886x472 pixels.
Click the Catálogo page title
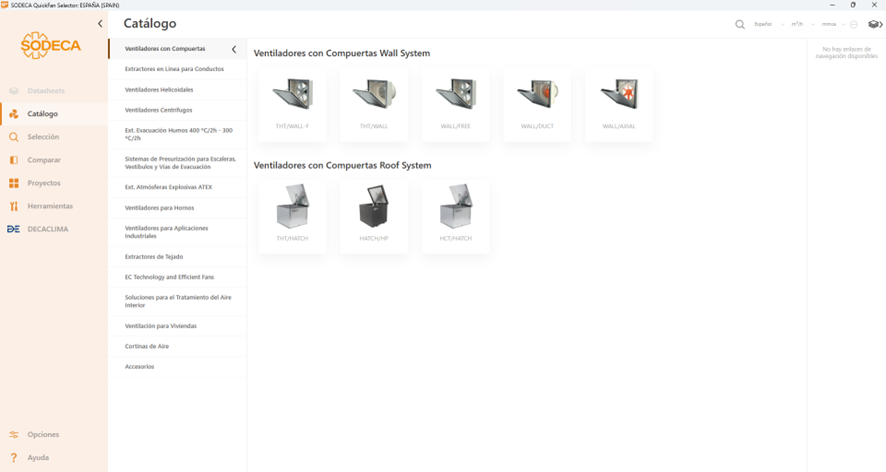(x=150, y=24)
